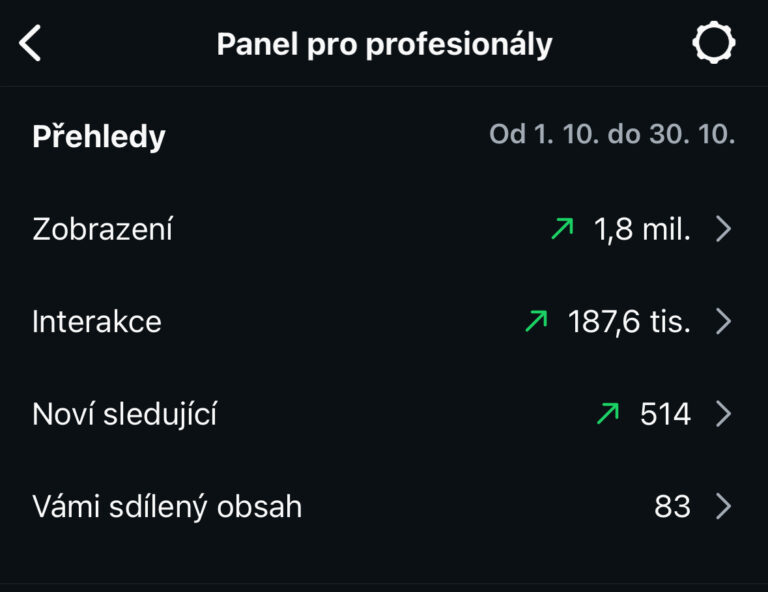The width and height of the screenshot is (768, 592).
Task: Go back using the left arrow
Action: (x=31, y=44)
